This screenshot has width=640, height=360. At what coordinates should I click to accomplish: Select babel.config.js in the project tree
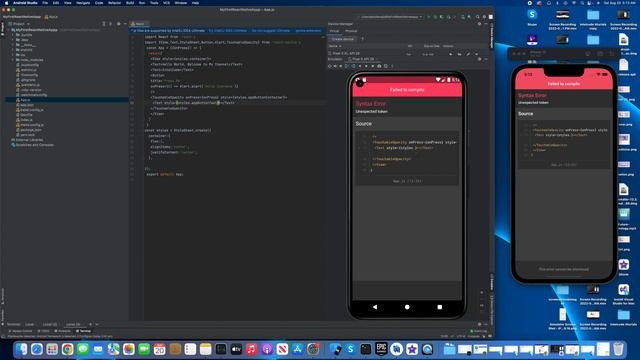(31, 110)
